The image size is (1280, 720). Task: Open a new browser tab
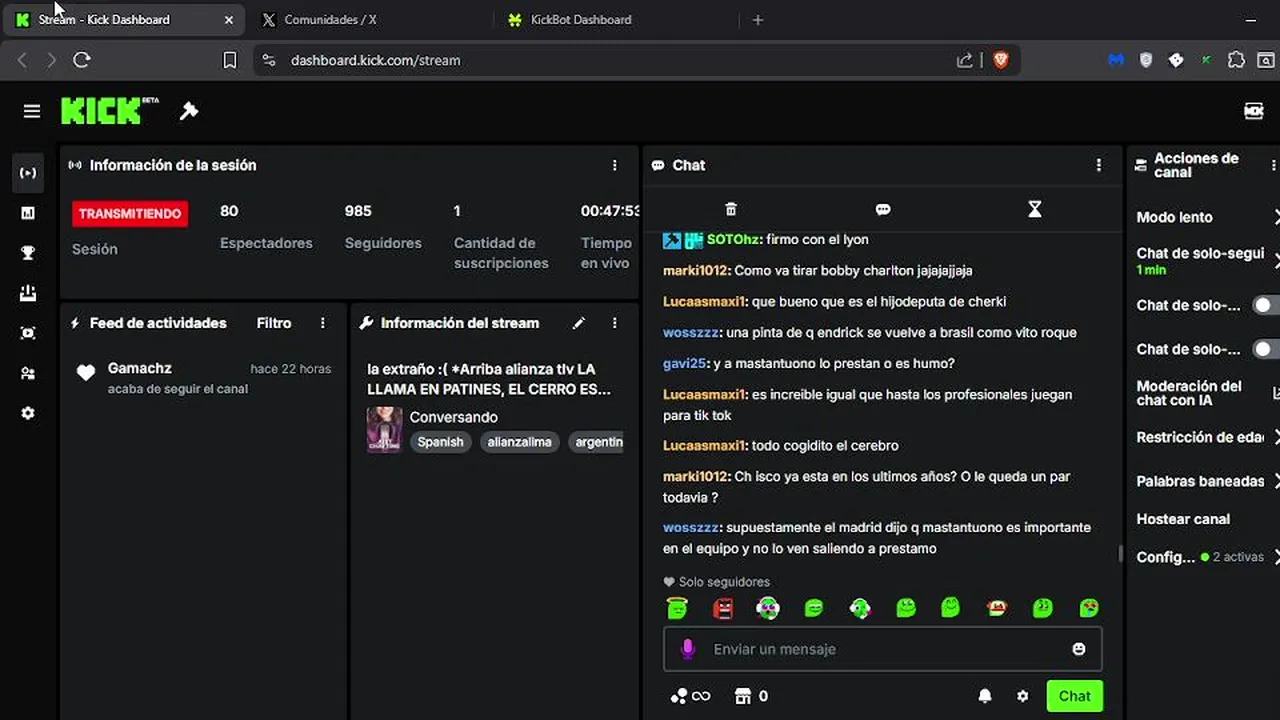[758, 19]
